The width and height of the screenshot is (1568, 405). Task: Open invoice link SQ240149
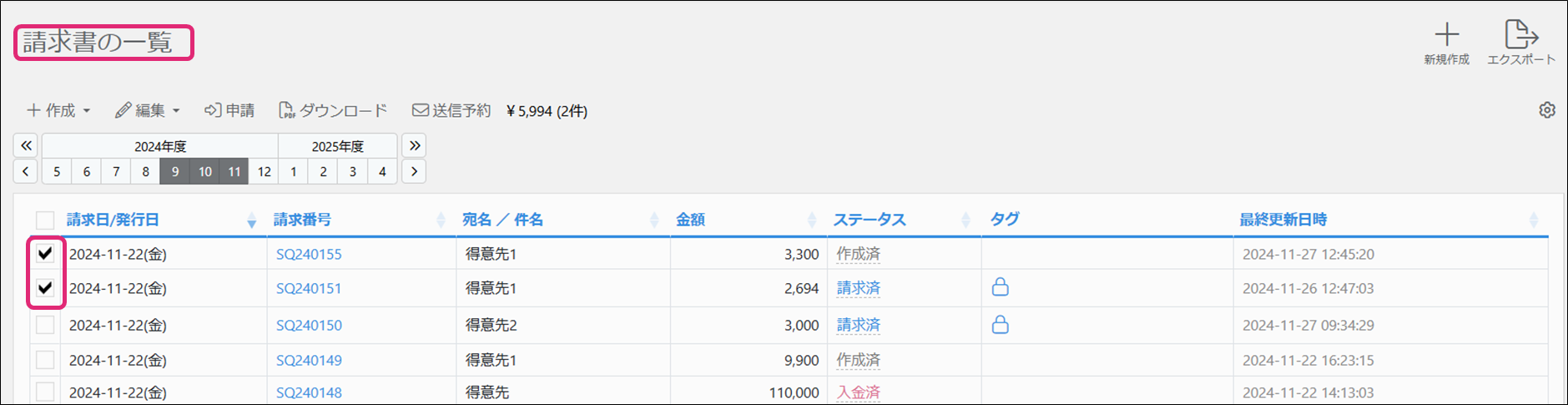309,360
